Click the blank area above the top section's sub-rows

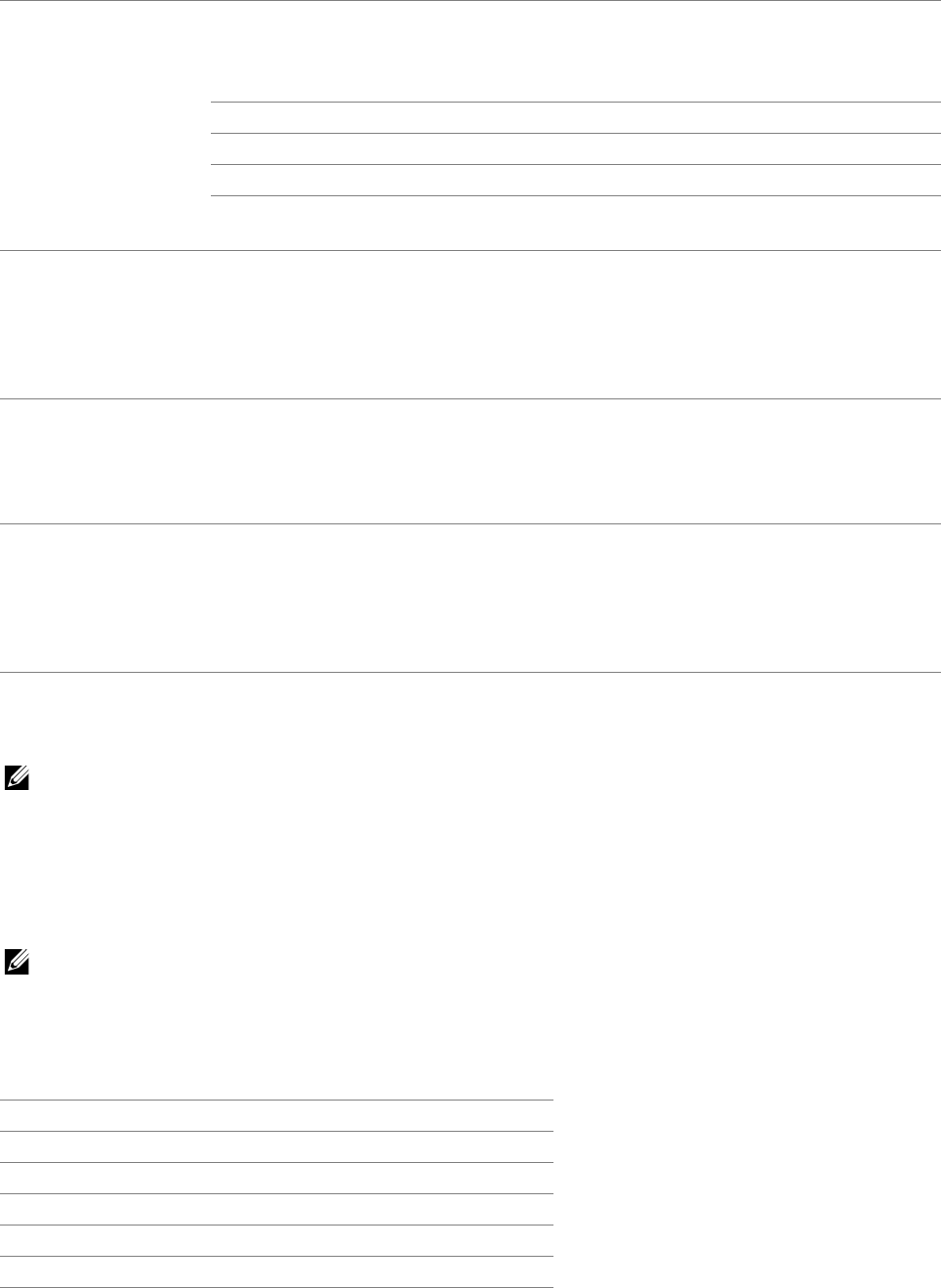pos(575,51)
